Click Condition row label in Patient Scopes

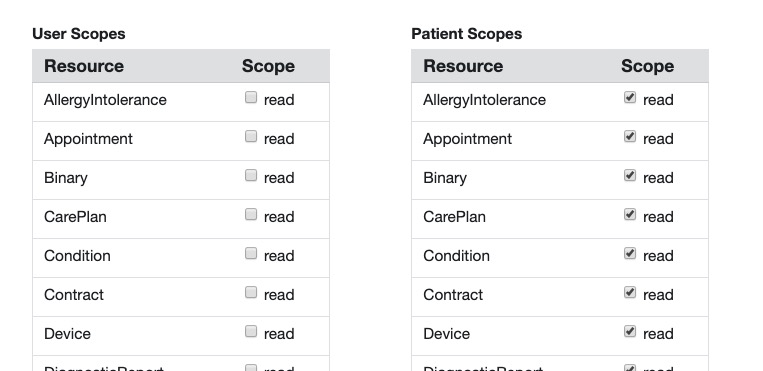coord(456,256)
